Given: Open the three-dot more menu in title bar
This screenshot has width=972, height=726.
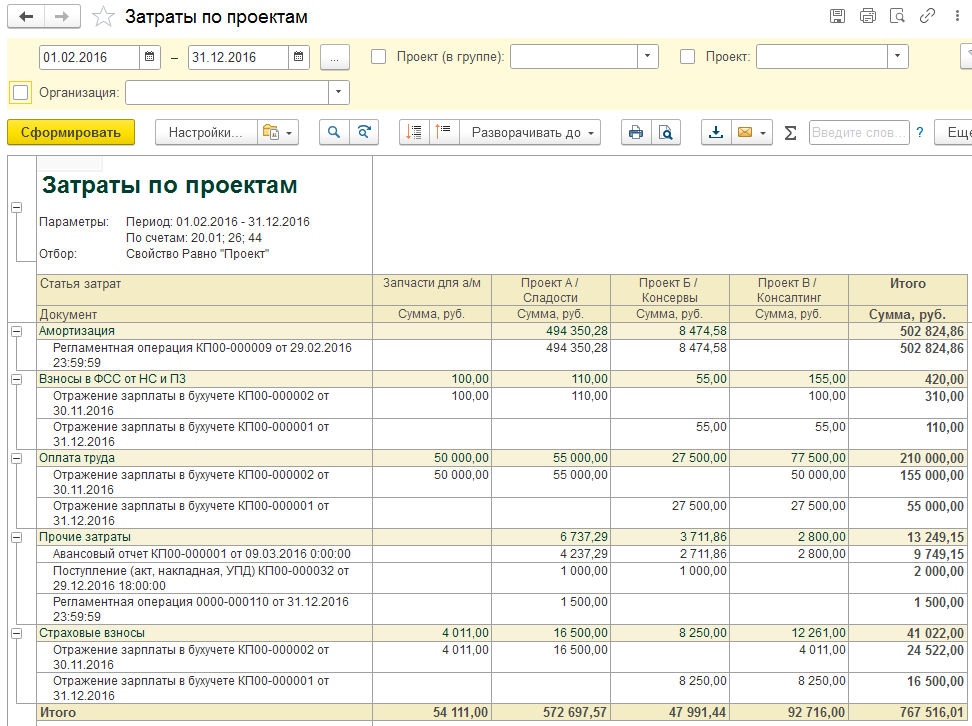Looking at the screenshot, I should point(957,16).
